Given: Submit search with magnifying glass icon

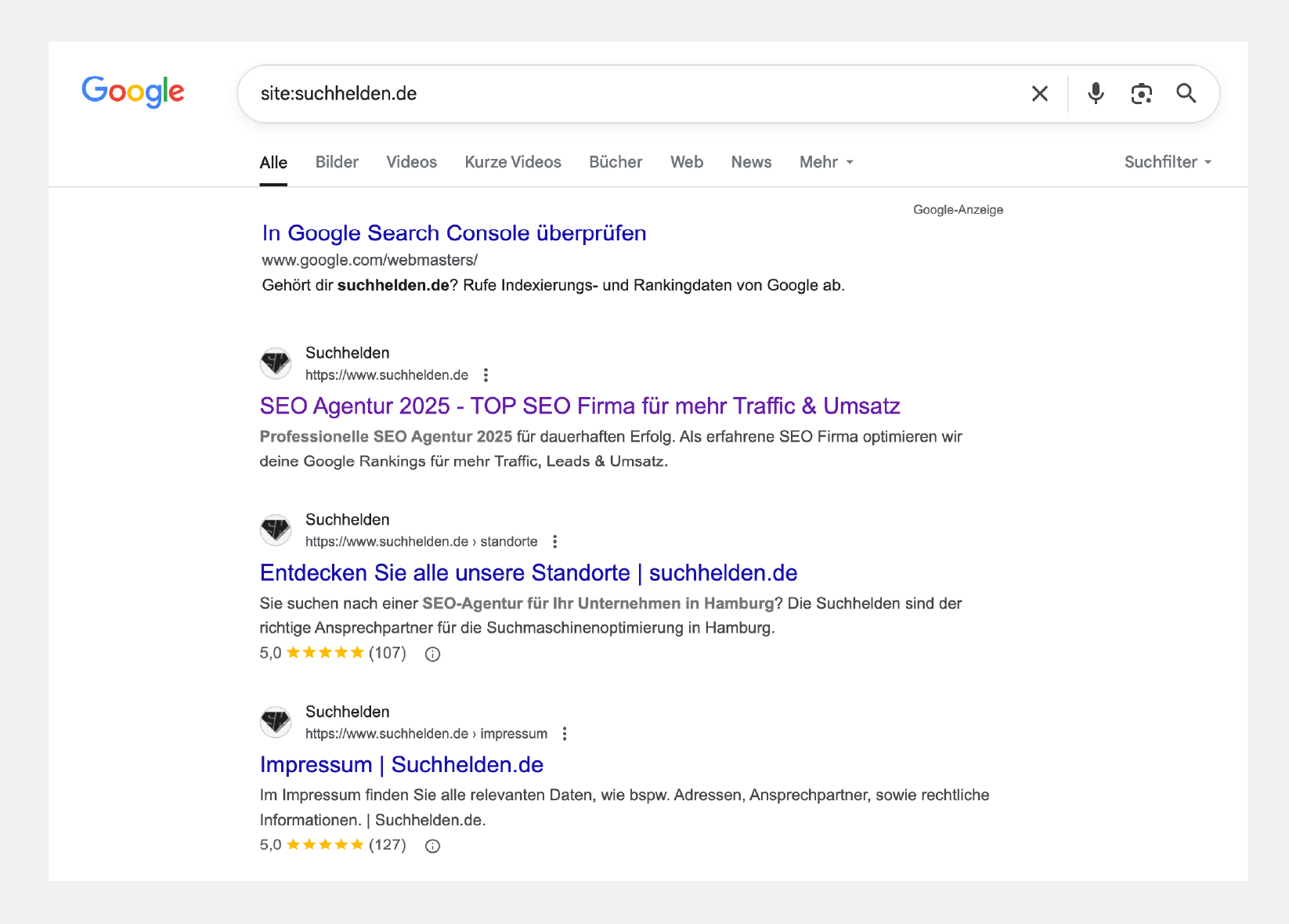Looking at the screenshot, I should pos(1186,93).
